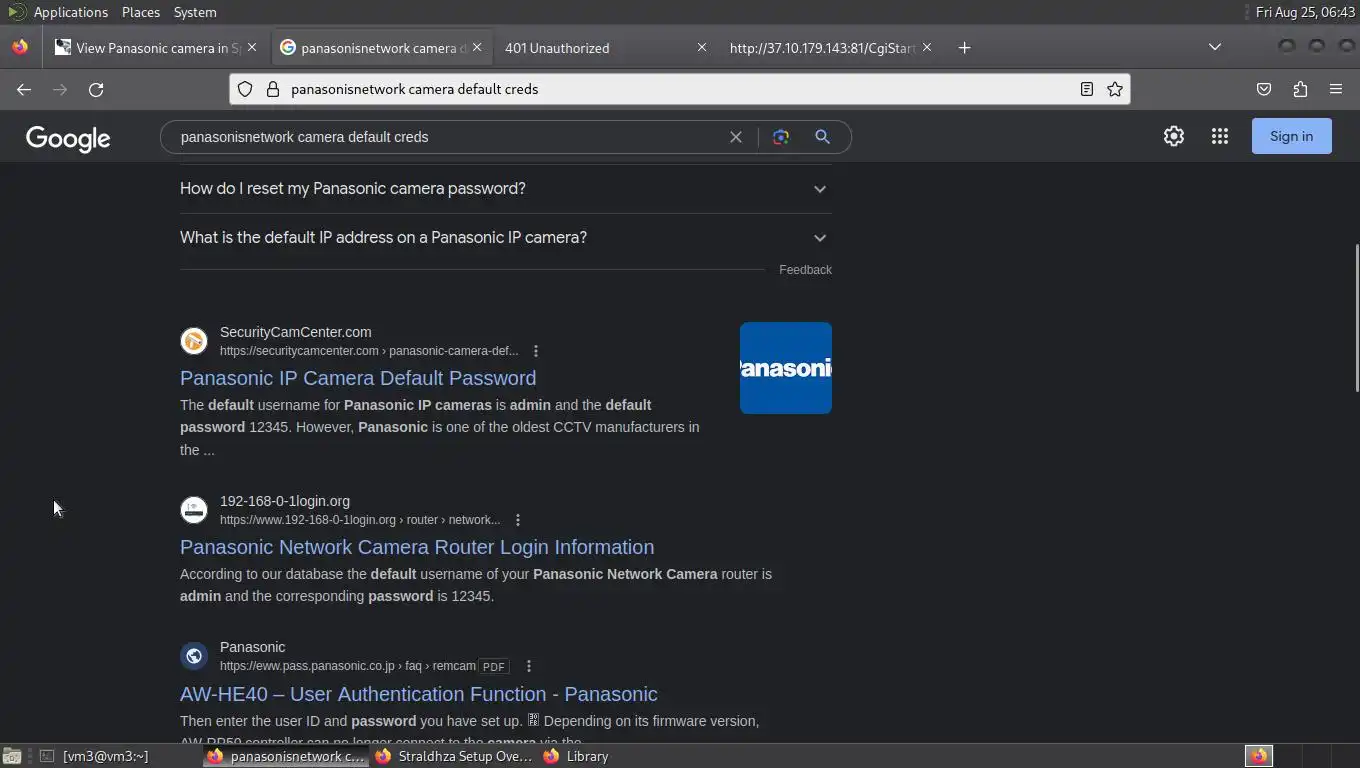Open the tracking protection shield icon

coord(245,89)
